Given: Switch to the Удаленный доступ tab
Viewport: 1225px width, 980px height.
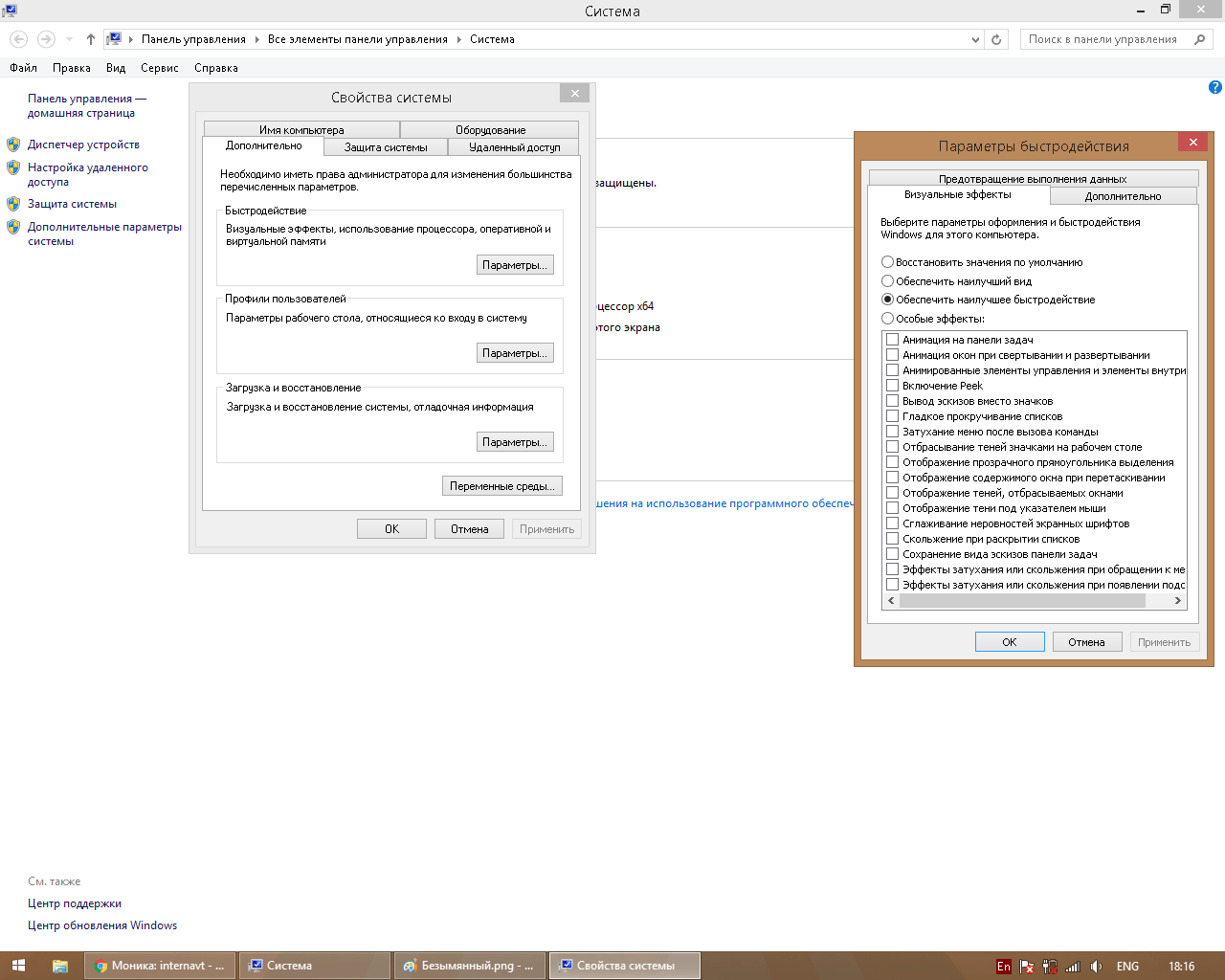Looking at the screenshot, I should (x=514, y=147).
